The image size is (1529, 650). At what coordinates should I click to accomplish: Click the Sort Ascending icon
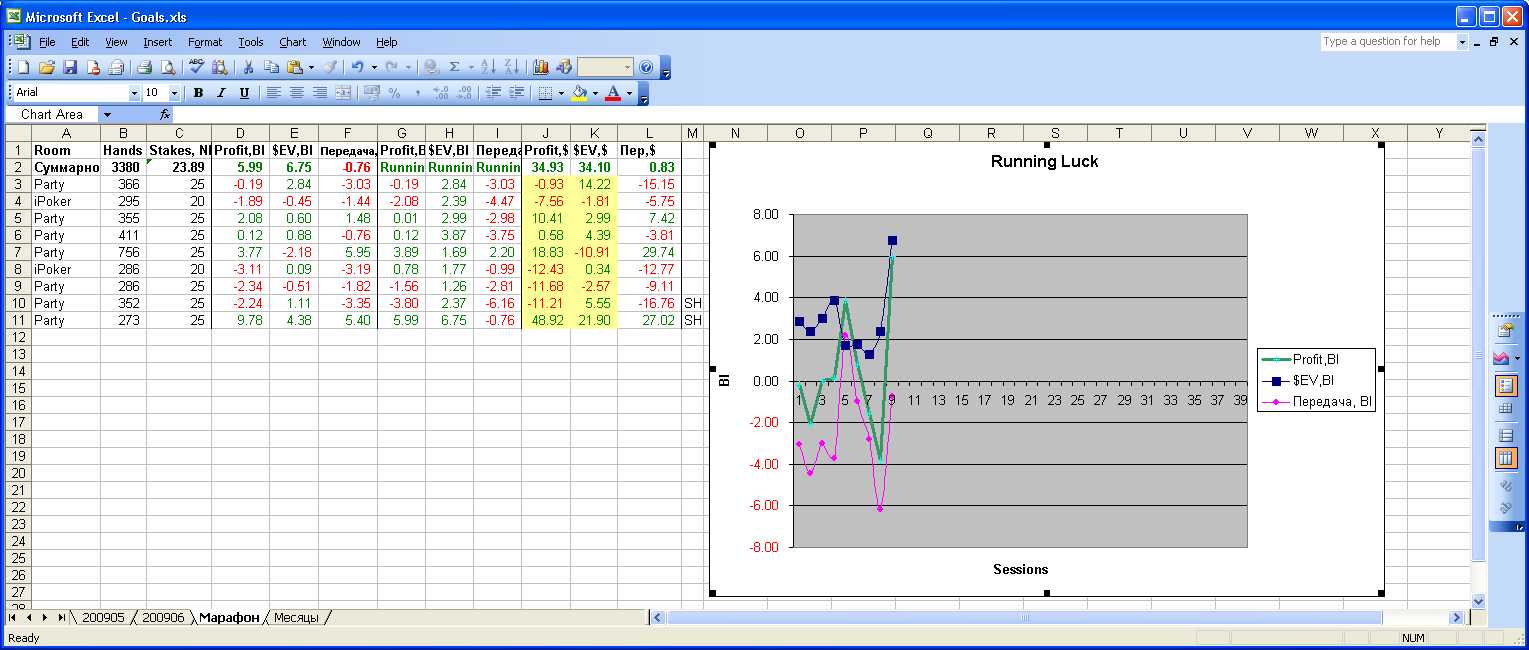488,67
